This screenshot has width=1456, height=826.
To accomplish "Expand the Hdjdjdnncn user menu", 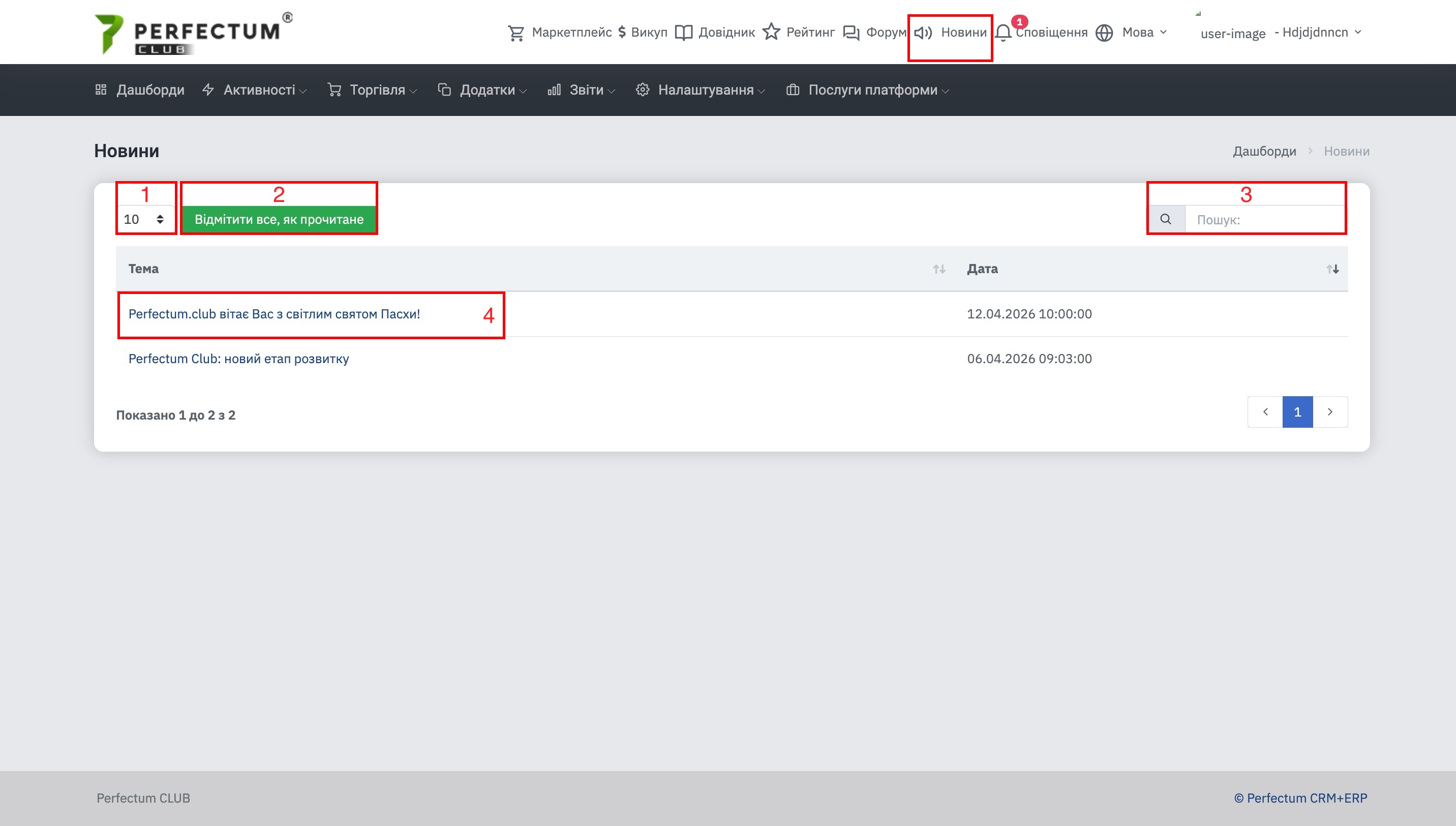I will click(1318, 33).
